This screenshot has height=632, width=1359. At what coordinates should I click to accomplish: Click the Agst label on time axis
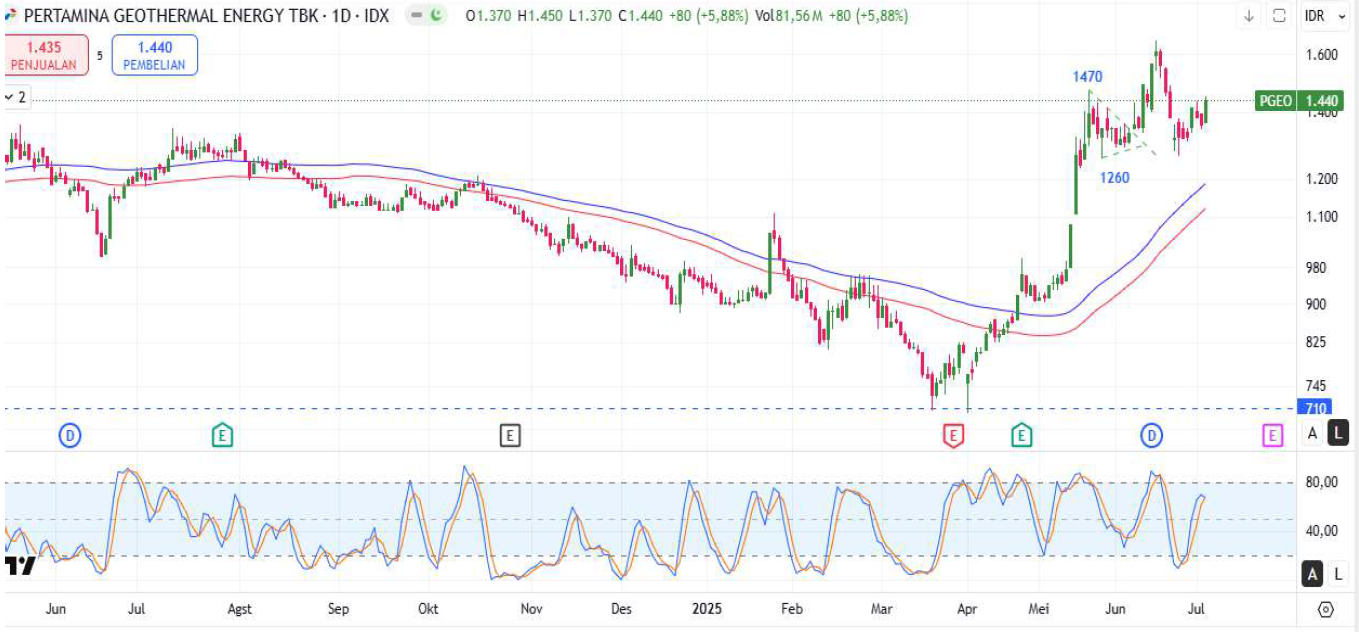tap(240, 609)
